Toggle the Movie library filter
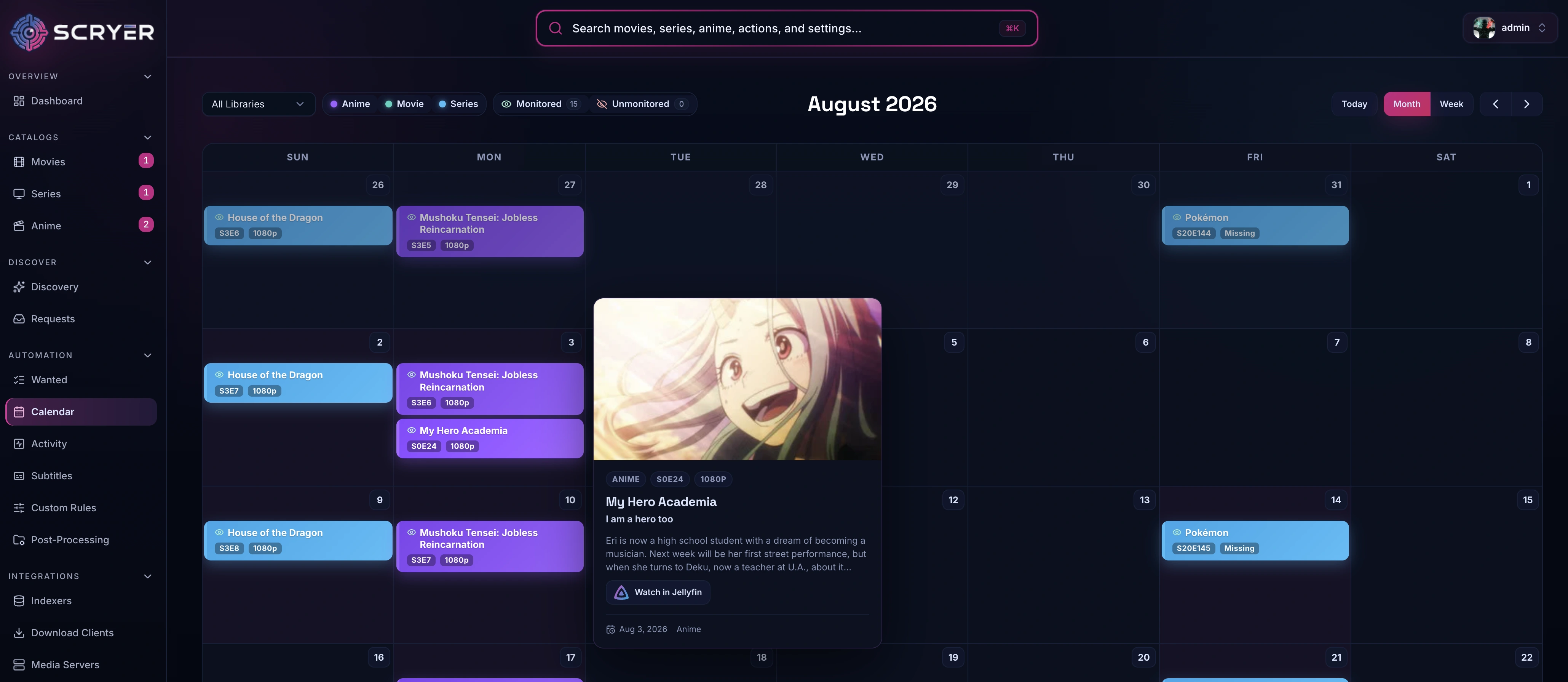Image resolution: width=1568 pixels, height=682 pixels. (404, 104)
